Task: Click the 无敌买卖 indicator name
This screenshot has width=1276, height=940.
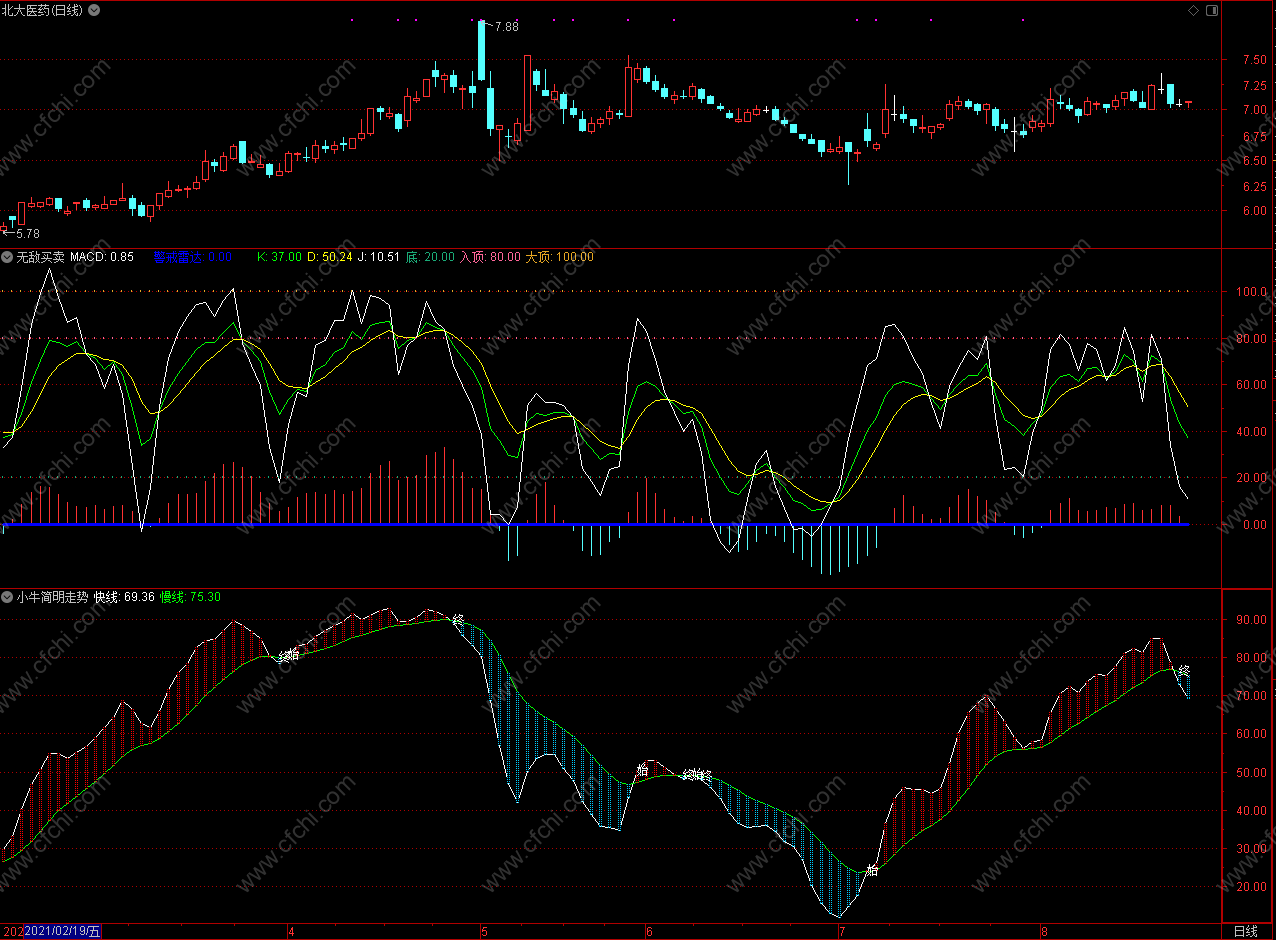Action: pyautogui.click(x=40, y=257)
